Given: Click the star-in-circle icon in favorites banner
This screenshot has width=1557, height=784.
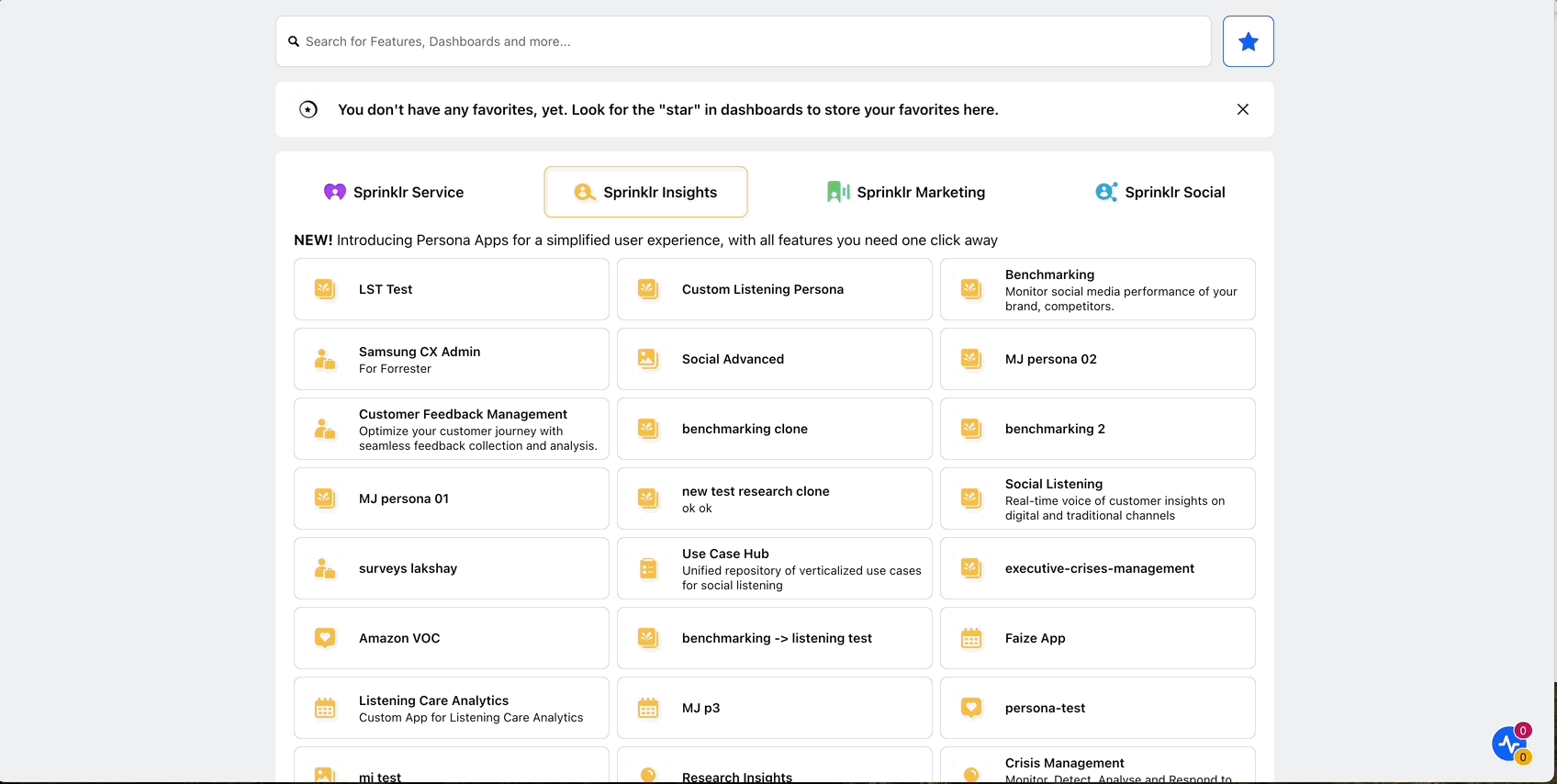Looking at the screenshot, I should coord(308,109).
